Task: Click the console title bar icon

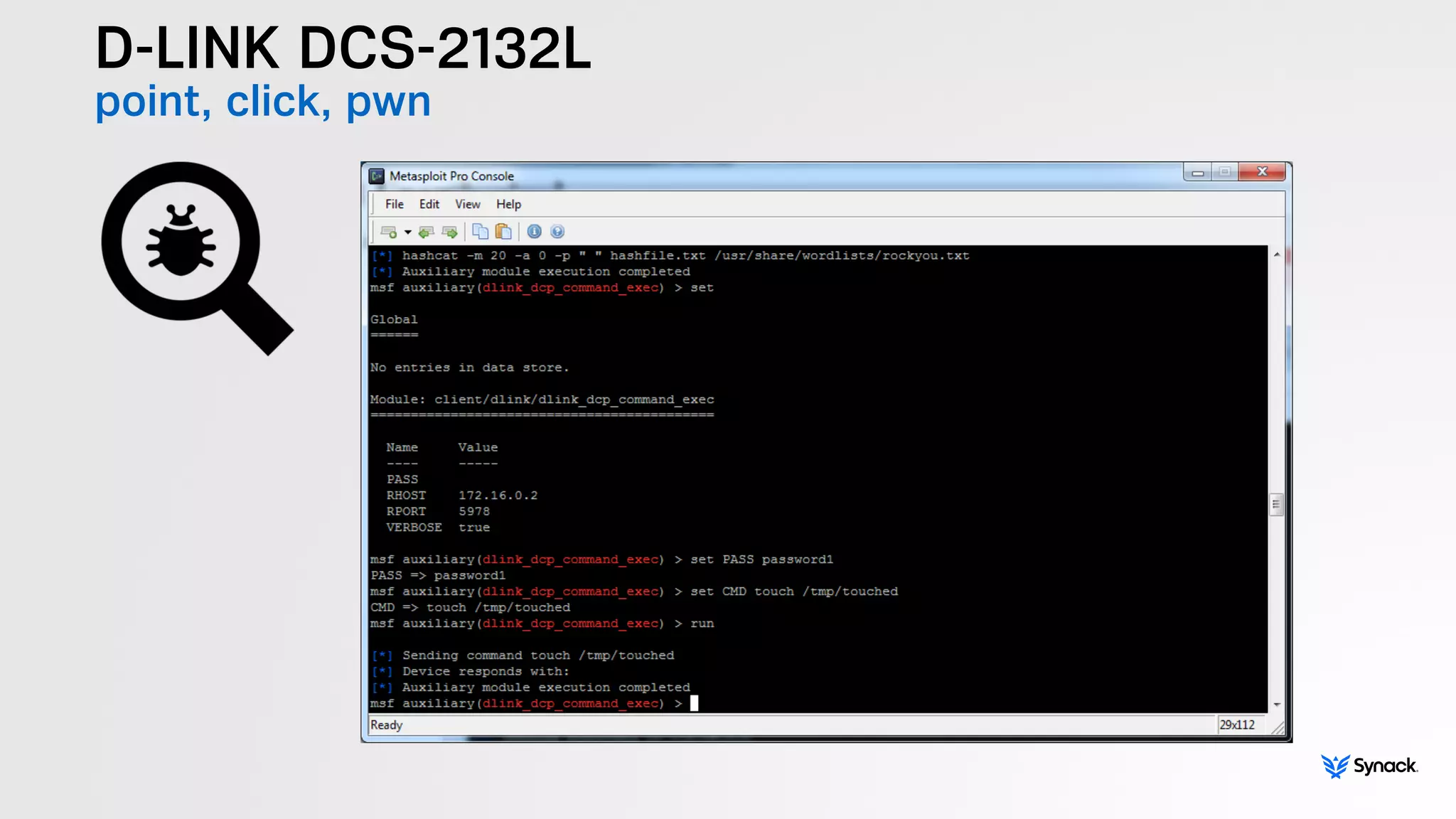Action: pyautogui.click(x=377, y=176)
